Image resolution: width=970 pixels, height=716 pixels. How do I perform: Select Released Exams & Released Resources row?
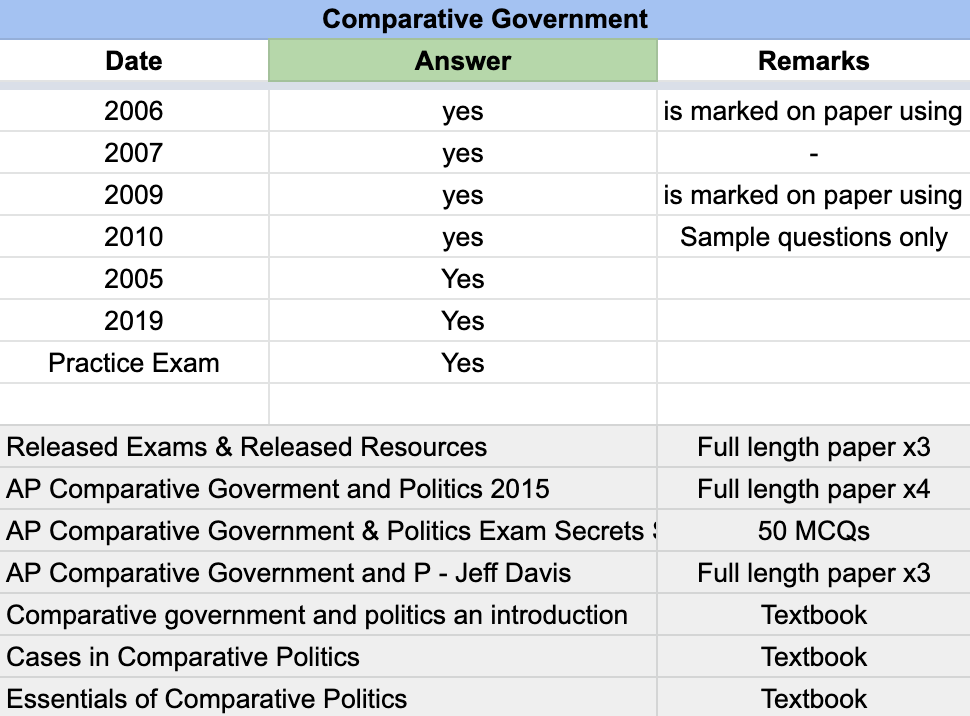pyautogui.click(x=247, y=447)
